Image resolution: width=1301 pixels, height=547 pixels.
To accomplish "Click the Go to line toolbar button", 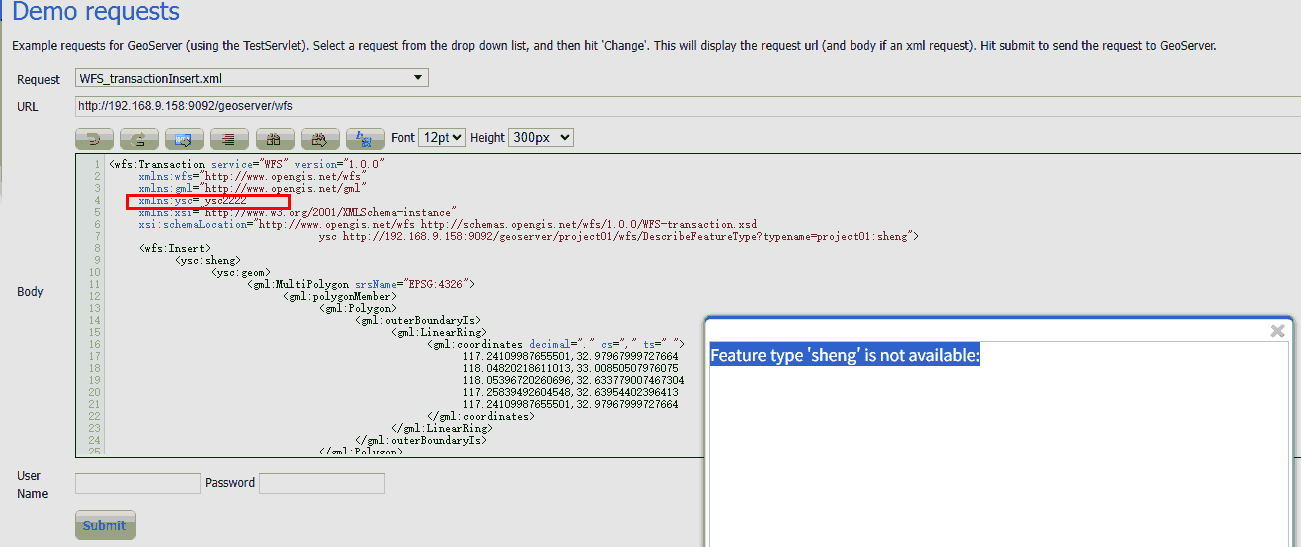I will pyautogui.click(x=185, y=139).
